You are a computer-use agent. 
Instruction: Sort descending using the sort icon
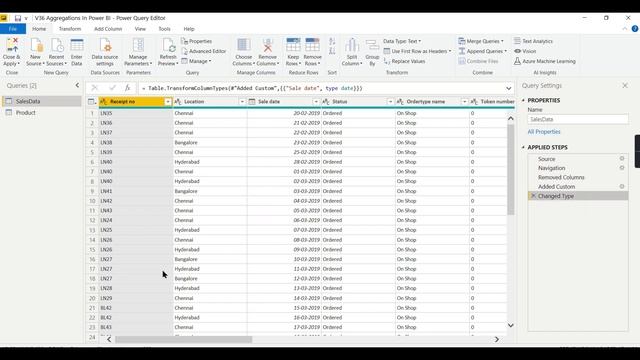click(332, 51)
